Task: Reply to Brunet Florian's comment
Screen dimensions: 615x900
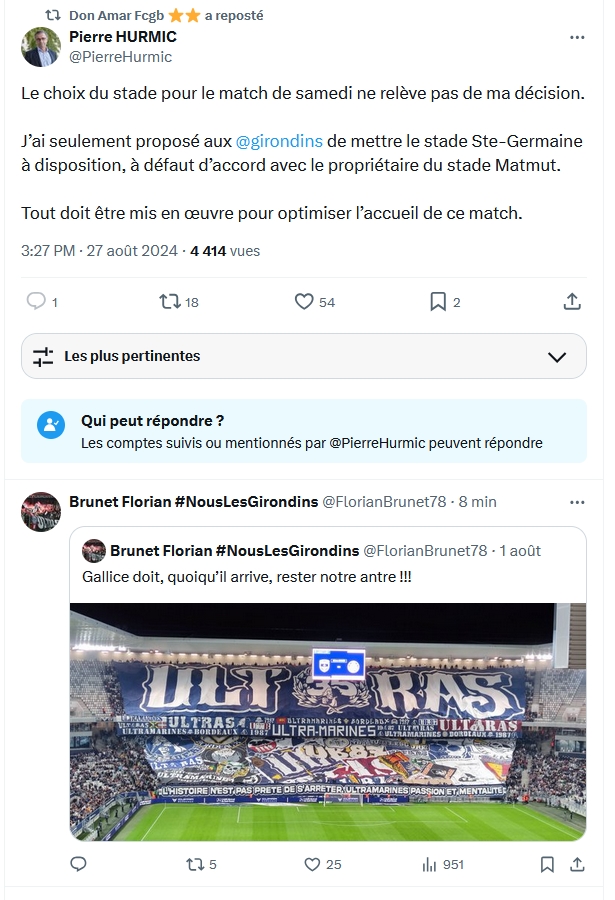Action: click(x=79, y=864)
